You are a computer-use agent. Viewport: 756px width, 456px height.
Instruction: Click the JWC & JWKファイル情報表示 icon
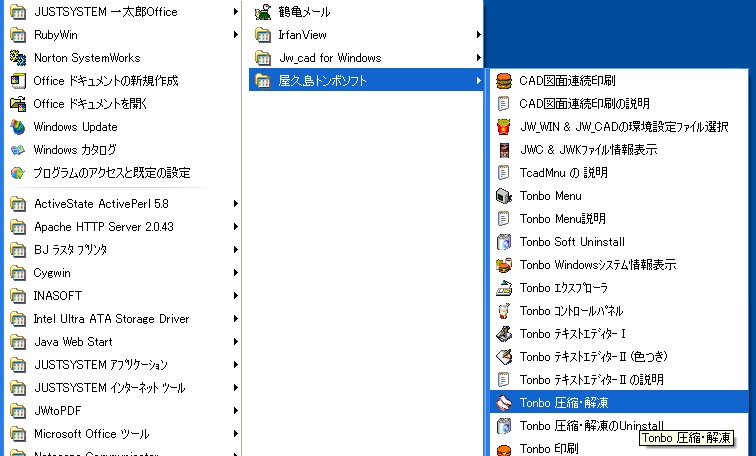[x=503, y=150]
